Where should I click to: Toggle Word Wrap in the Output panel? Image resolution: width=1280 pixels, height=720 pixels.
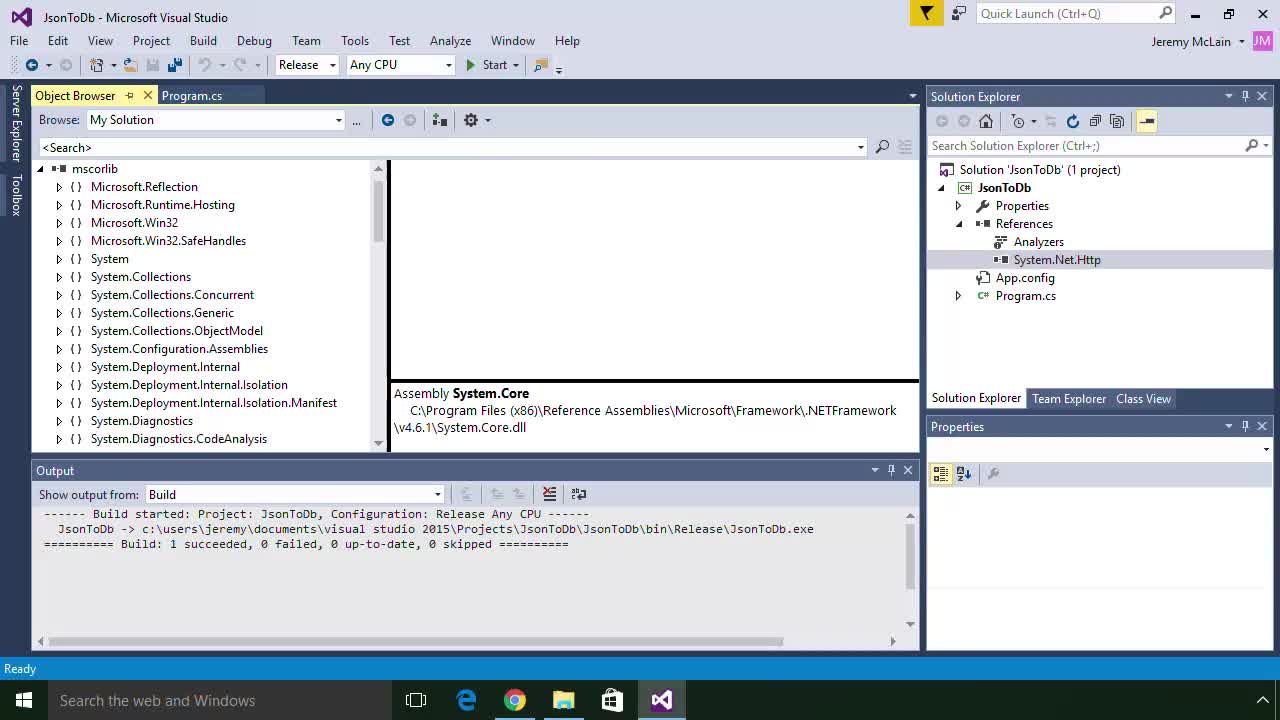tap(578, 494)
